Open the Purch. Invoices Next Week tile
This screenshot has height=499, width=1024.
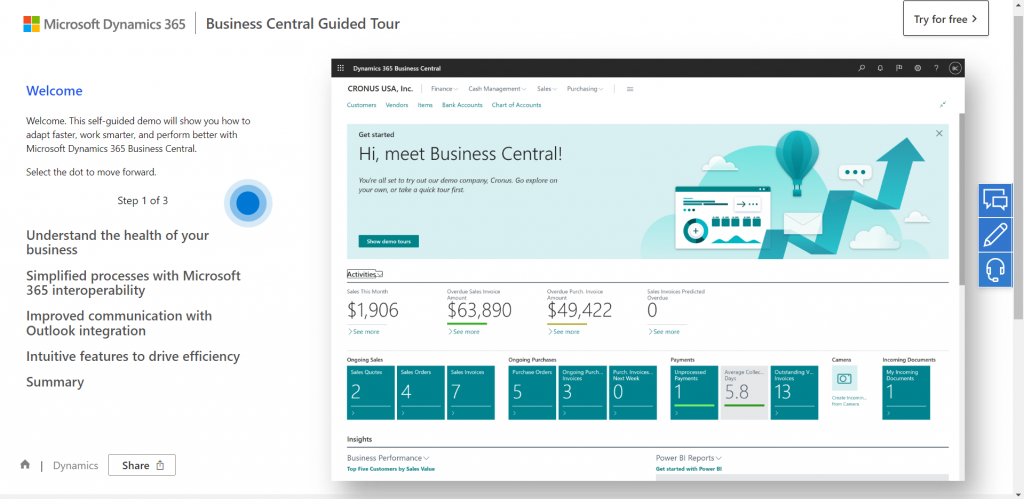633,393
